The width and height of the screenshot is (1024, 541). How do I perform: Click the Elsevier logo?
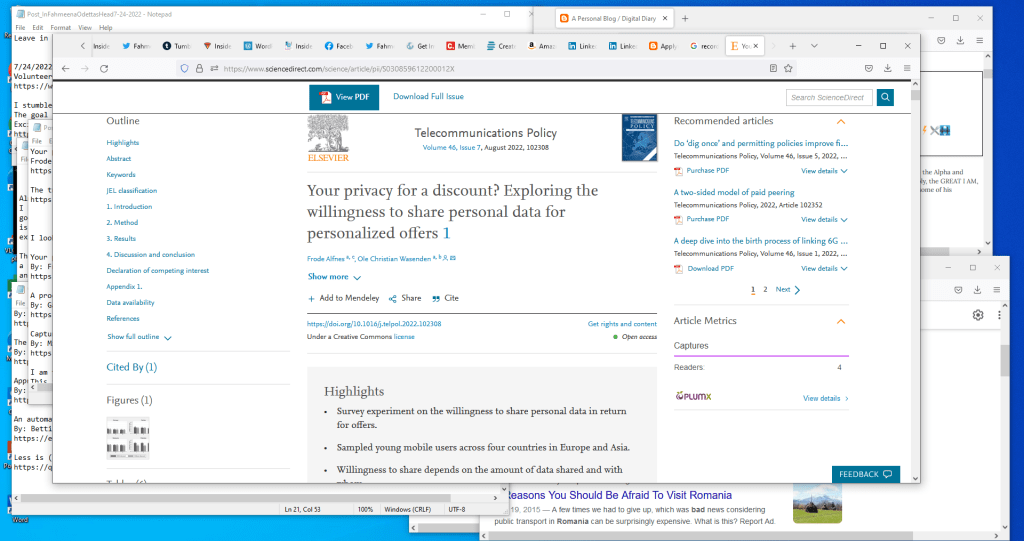pyautogui.click(x=328, y=138)
